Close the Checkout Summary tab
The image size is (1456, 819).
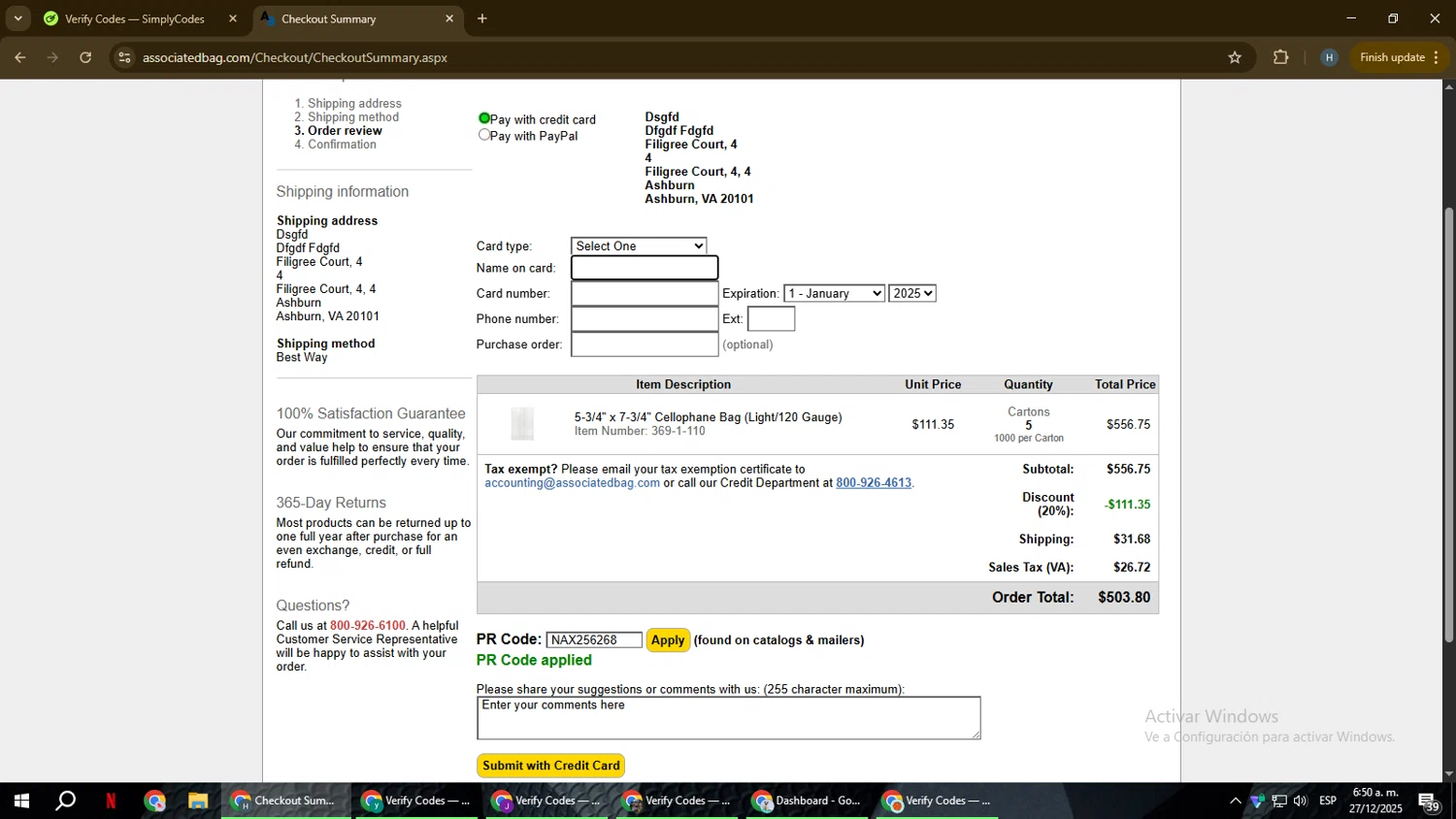(449, 18)
